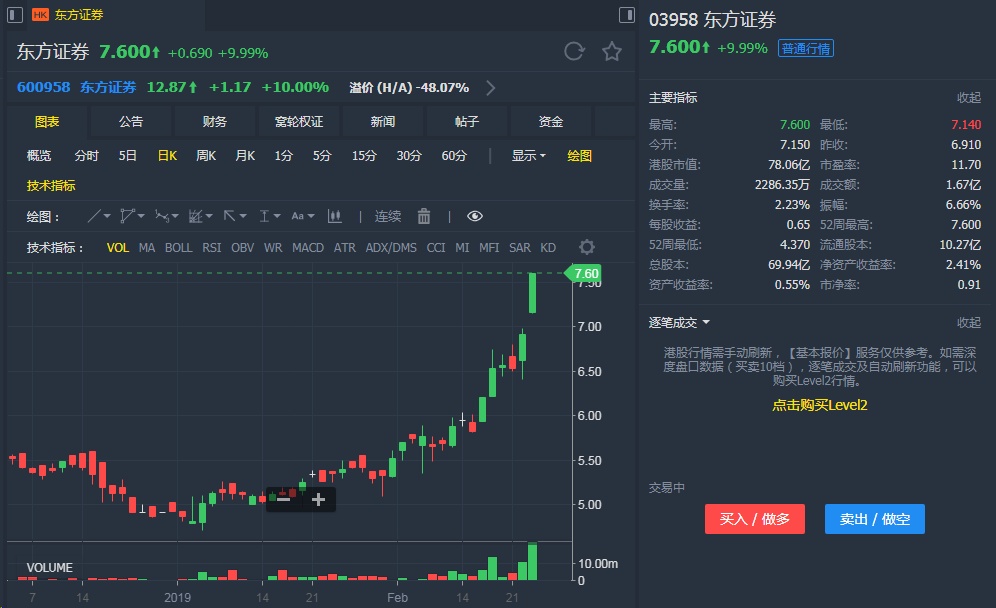996x608 pixels.
Task: Select the 60分 timeframe
Action: click(454, 156)
